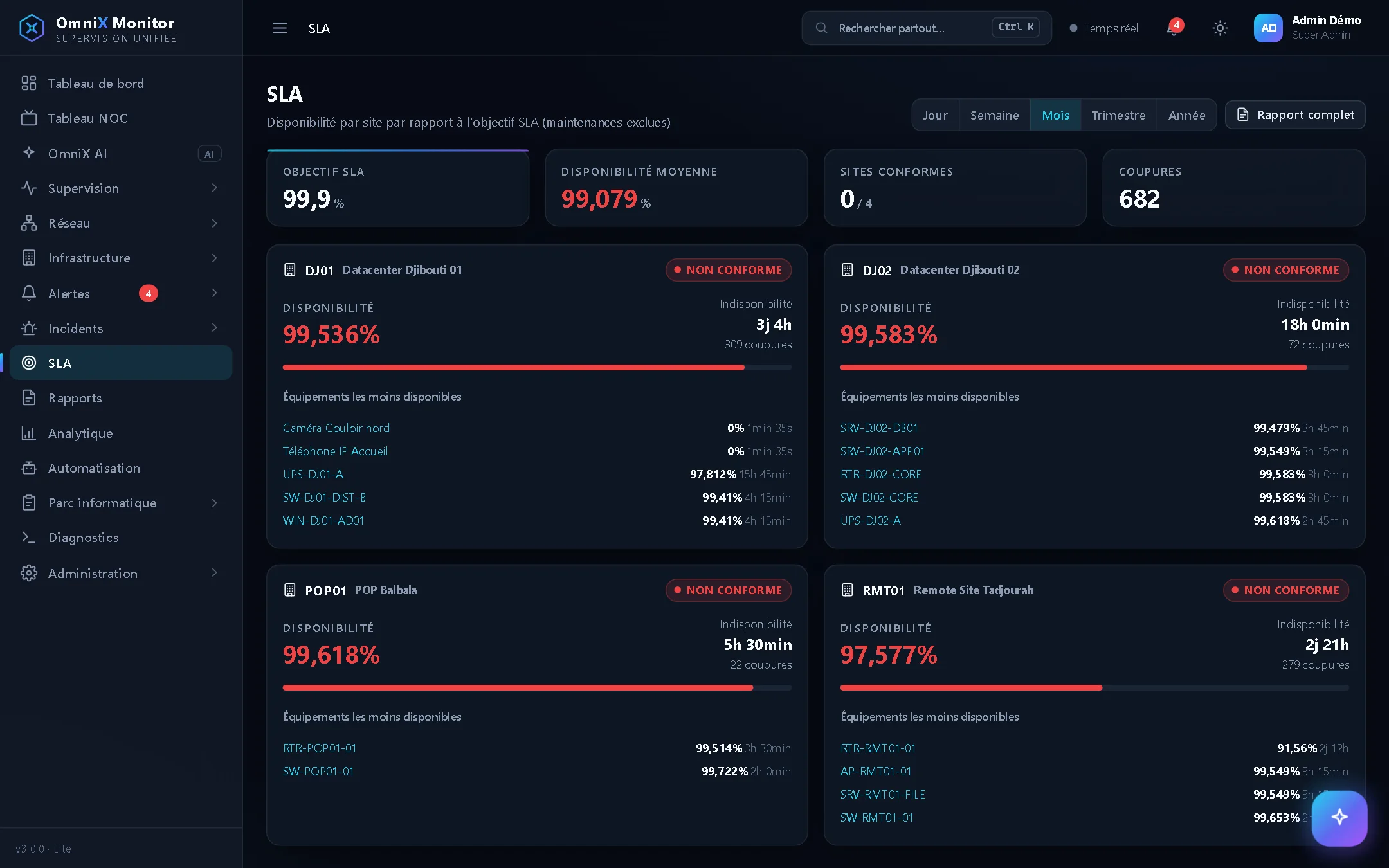The height and width of the screenshot is (868, 1389).
Task: Select the Année period option
Action: [1187, 115]
